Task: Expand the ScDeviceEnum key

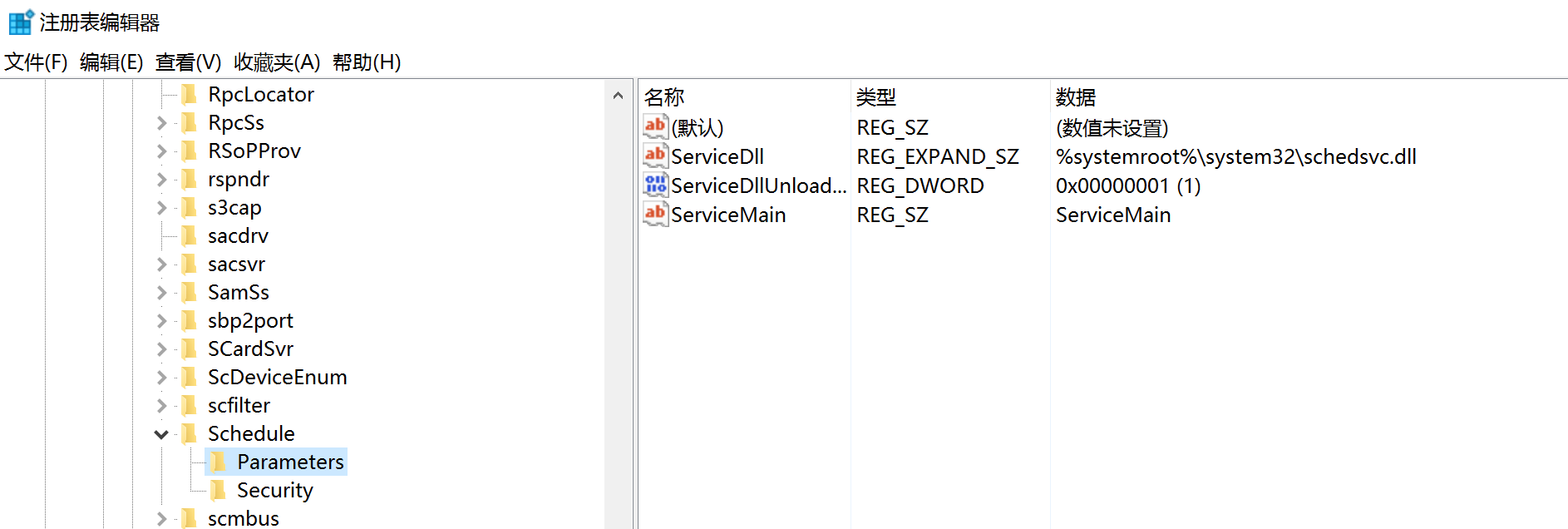Action: tap(161, 378)
